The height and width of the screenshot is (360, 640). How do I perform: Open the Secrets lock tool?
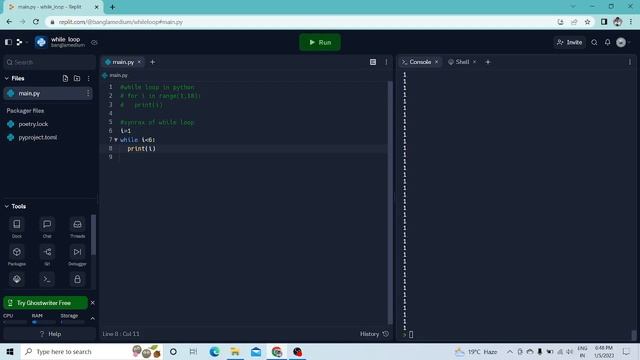tap(77, 279)
